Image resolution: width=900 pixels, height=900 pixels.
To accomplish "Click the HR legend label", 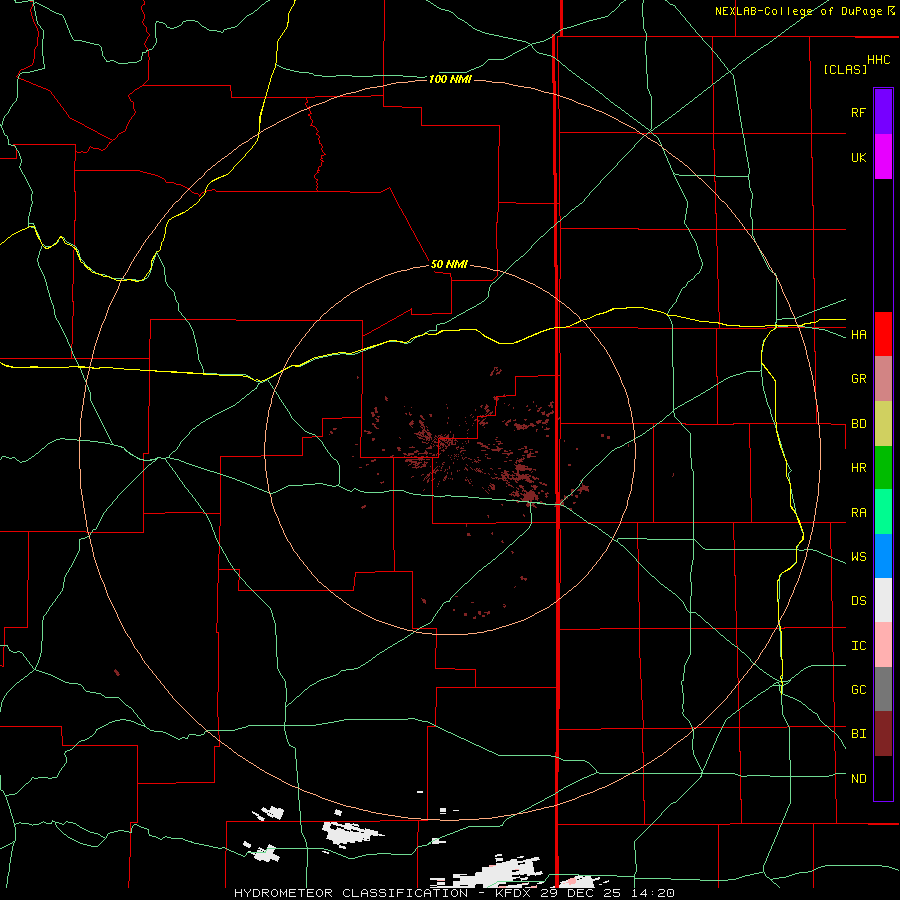I will tap(858, 468).
